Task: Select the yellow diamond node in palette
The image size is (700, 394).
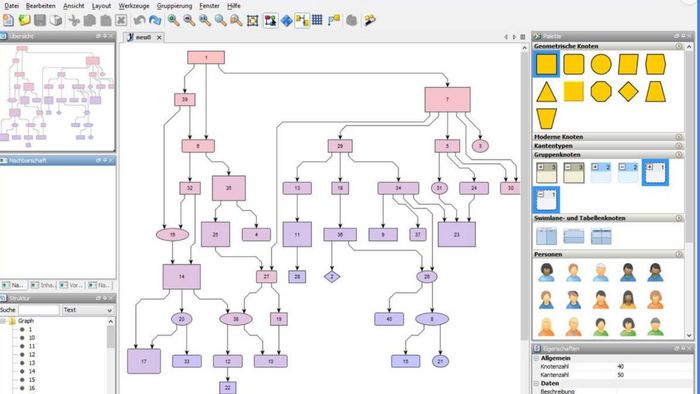Action: click(628, 91)
